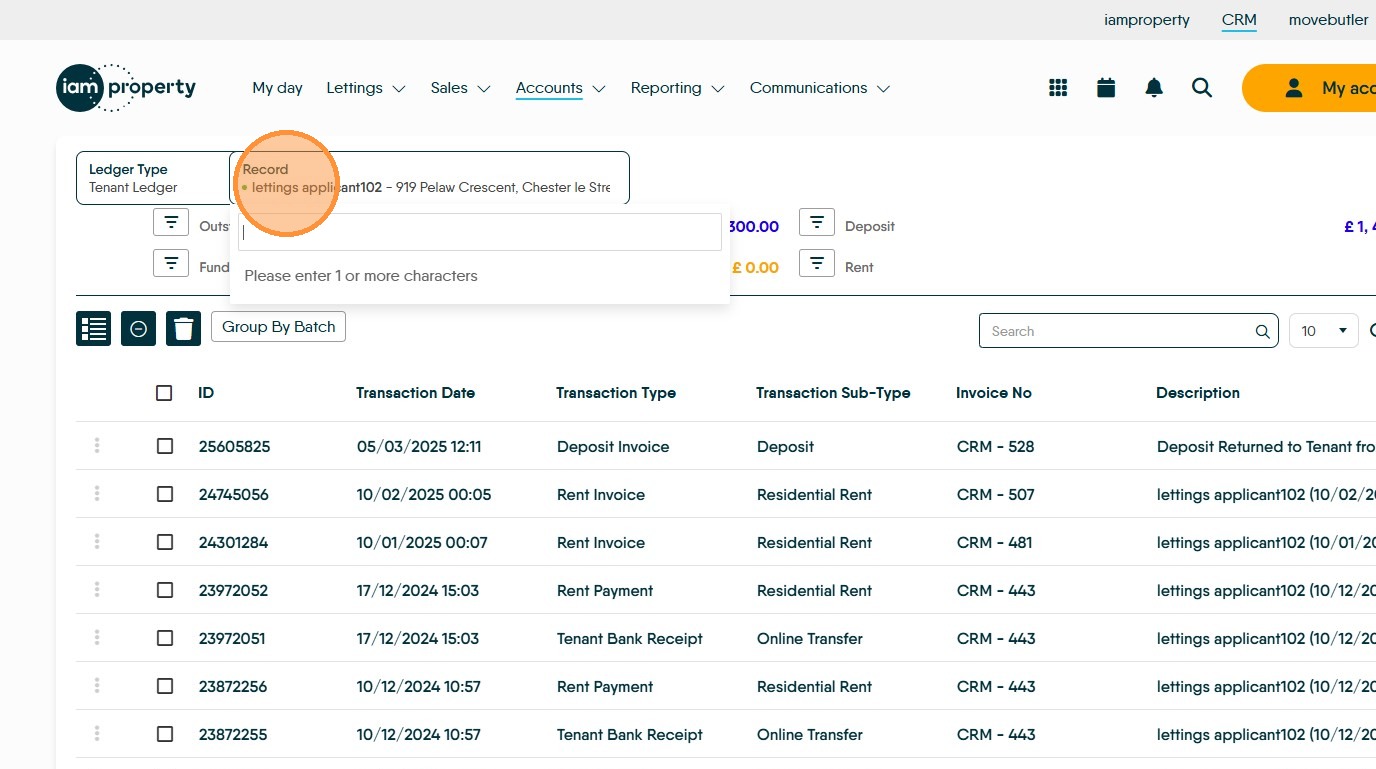This screenshot has height=769, width=1376.
Task: Open the movebutler link in top bar
Action: (x=1328, y=20)
